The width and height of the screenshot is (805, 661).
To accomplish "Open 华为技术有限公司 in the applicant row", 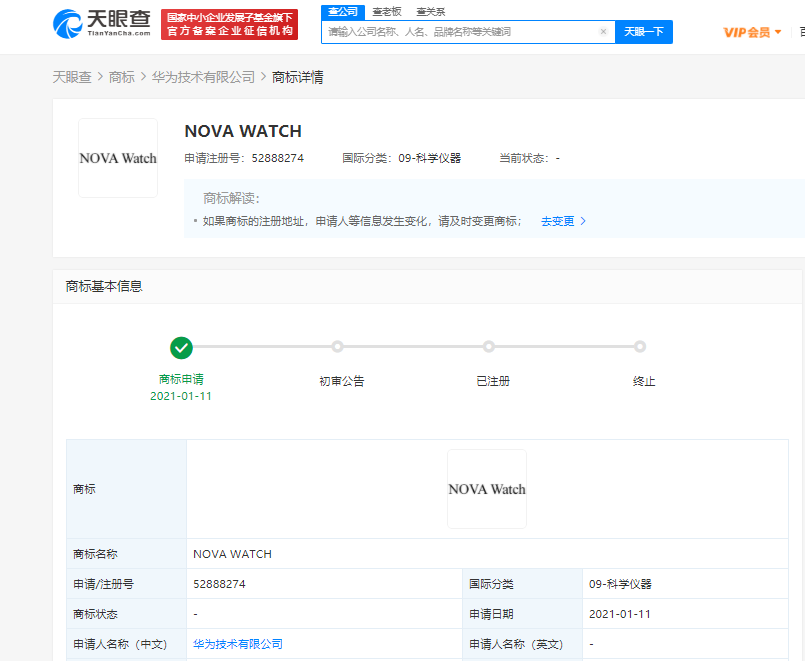I will (x=236, y=644).
